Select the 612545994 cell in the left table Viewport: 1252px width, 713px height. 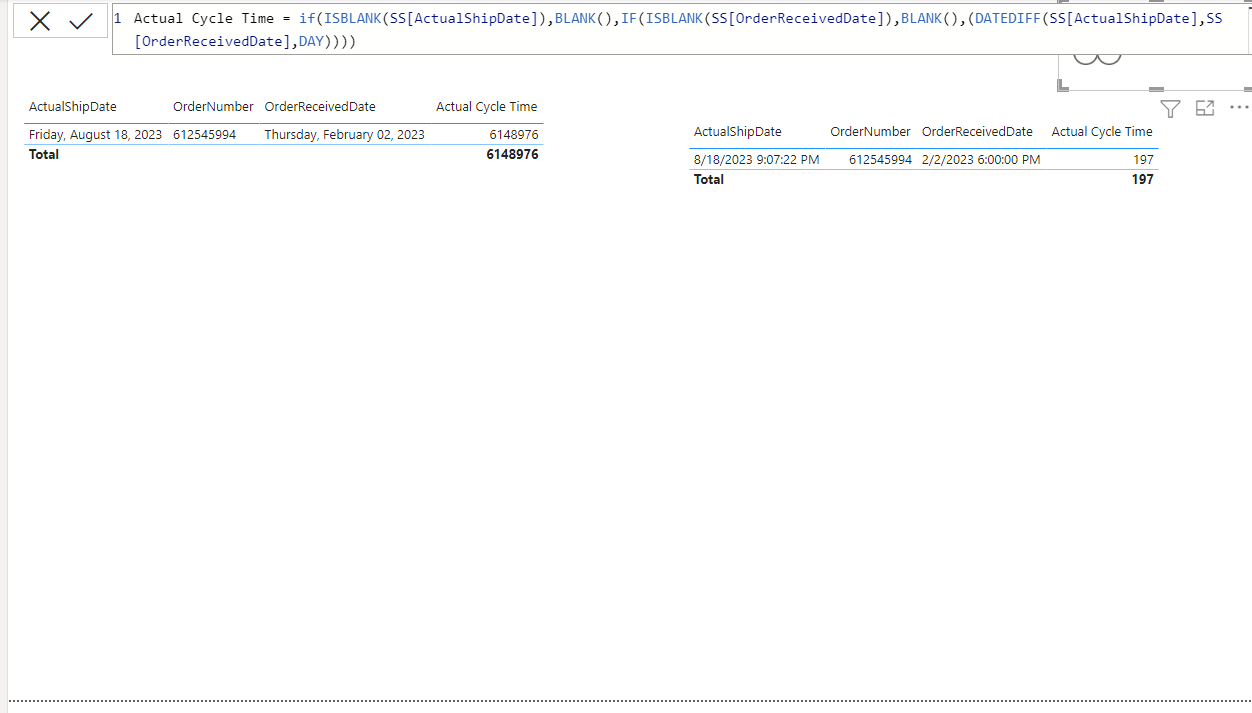[204, 134]
